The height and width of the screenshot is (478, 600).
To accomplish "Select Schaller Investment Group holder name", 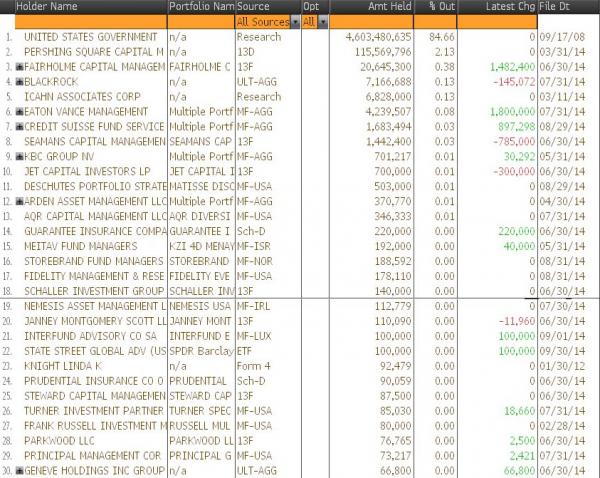I will (x=94, y=291).
